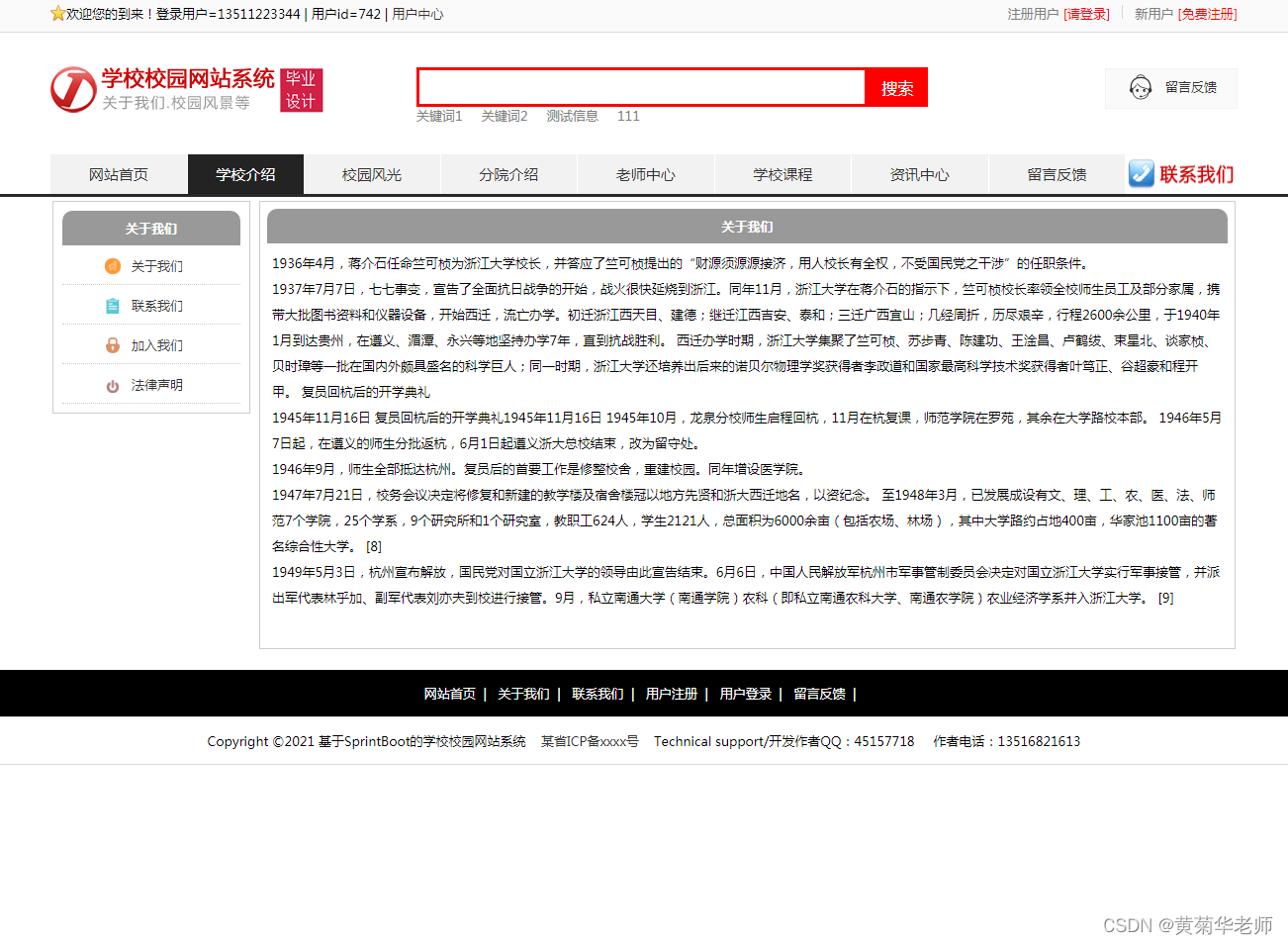Screen dimensions: 1288x945
Task: Click footer link 关于我们
Action: coord(523,694)
